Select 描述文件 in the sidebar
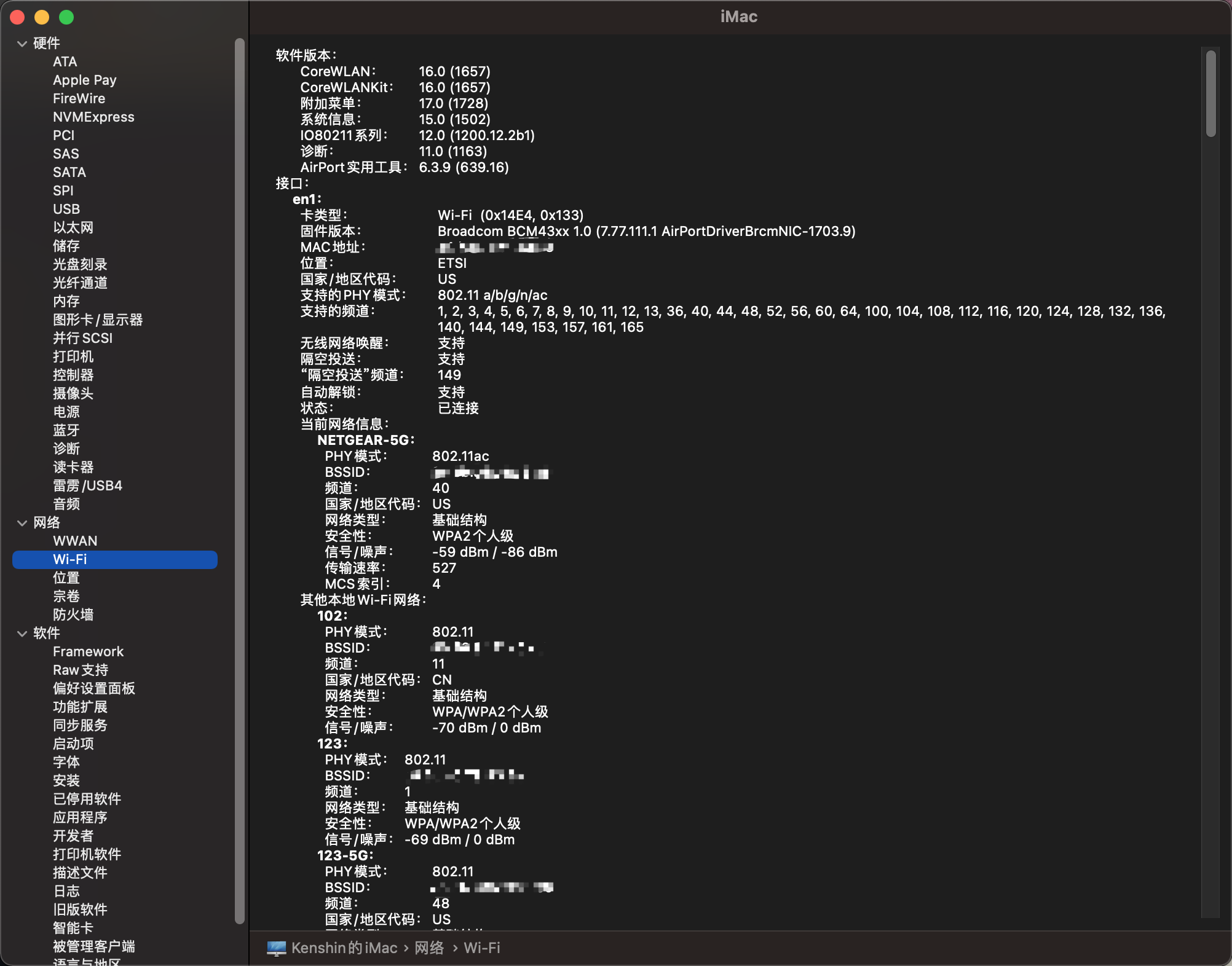 80,873
